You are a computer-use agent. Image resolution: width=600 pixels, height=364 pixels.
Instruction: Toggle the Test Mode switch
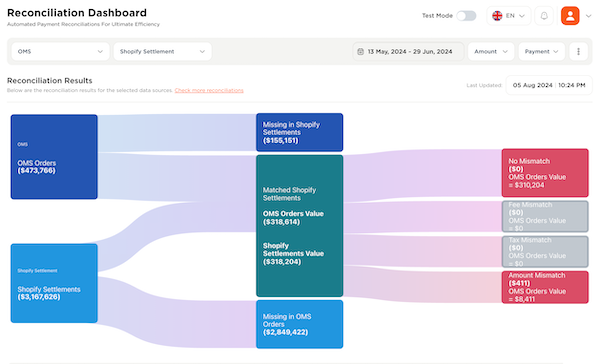[x=466, y=16]
